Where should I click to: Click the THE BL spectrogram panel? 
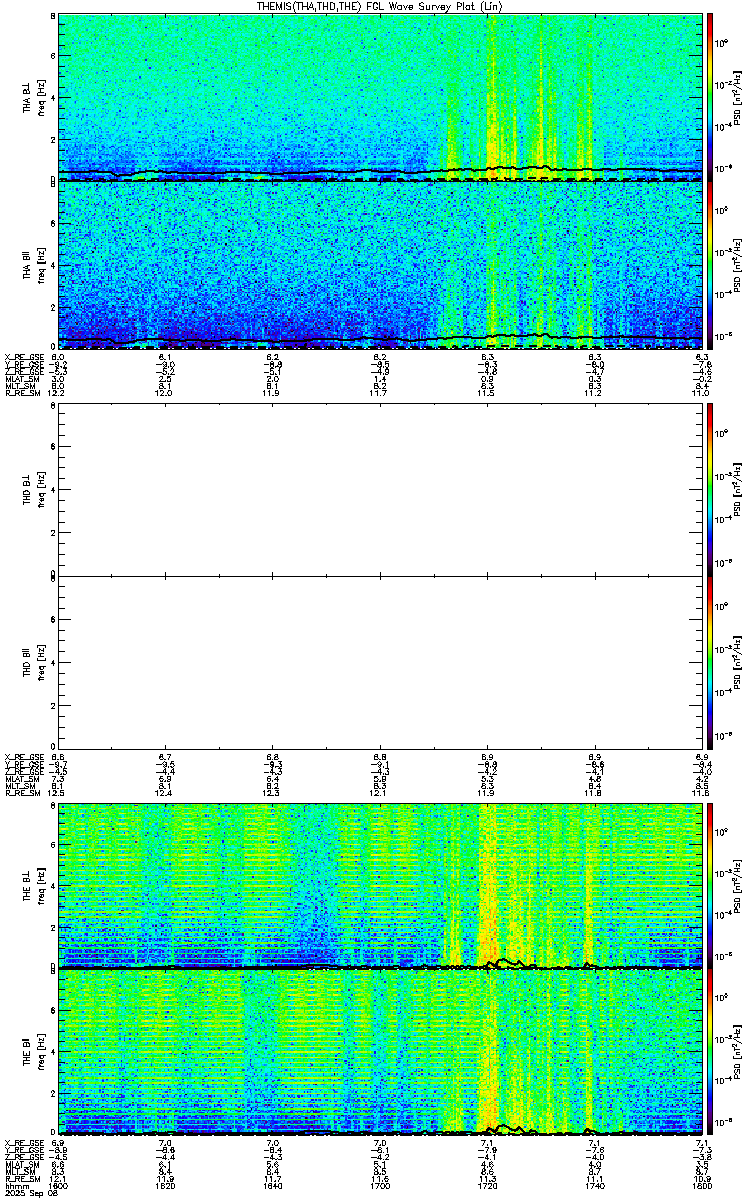point(380,885)
